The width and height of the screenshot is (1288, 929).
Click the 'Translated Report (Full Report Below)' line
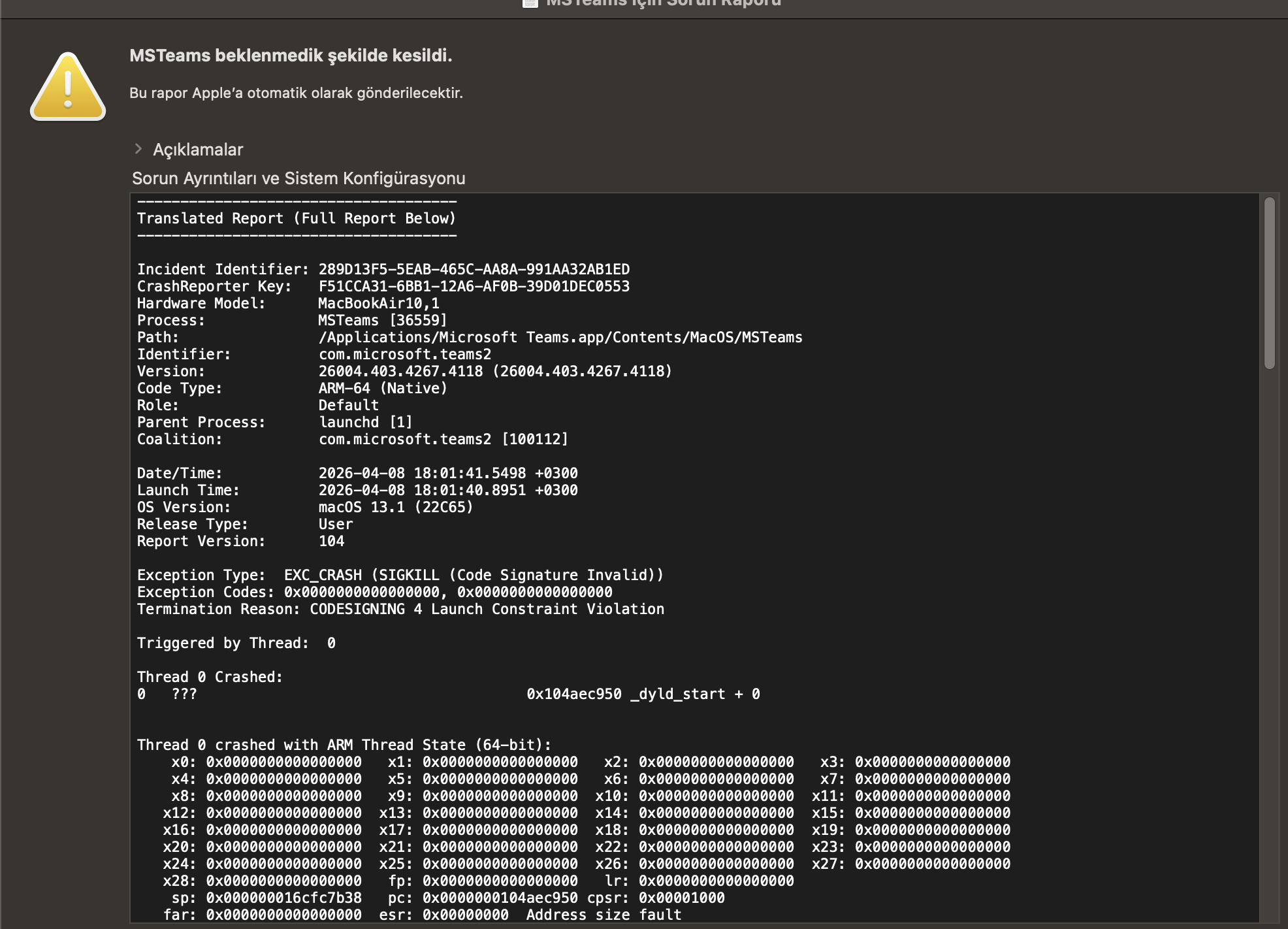(296, 218)
